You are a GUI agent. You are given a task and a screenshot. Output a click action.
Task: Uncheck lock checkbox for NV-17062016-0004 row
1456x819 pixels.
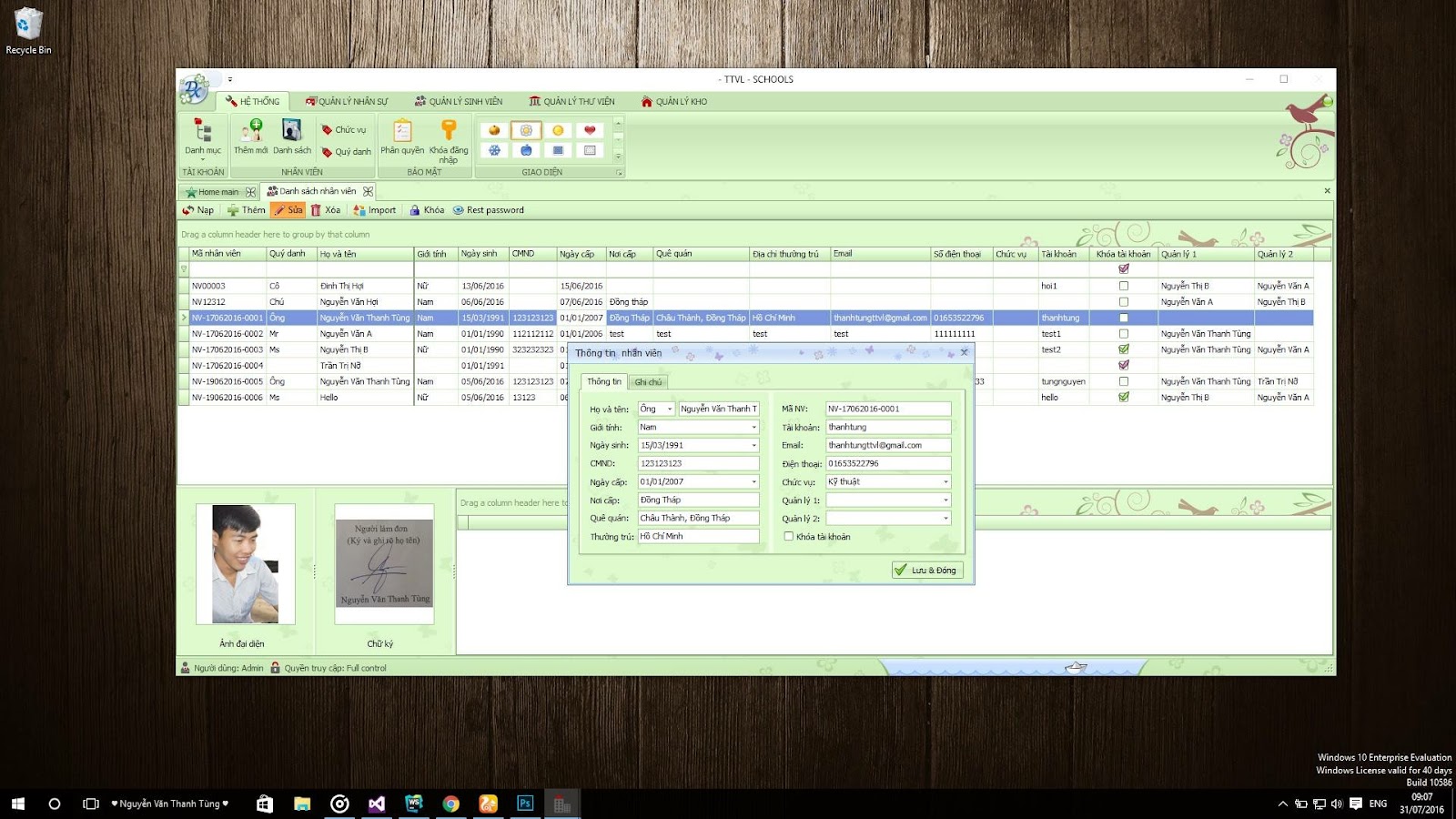click(1124, 365)
